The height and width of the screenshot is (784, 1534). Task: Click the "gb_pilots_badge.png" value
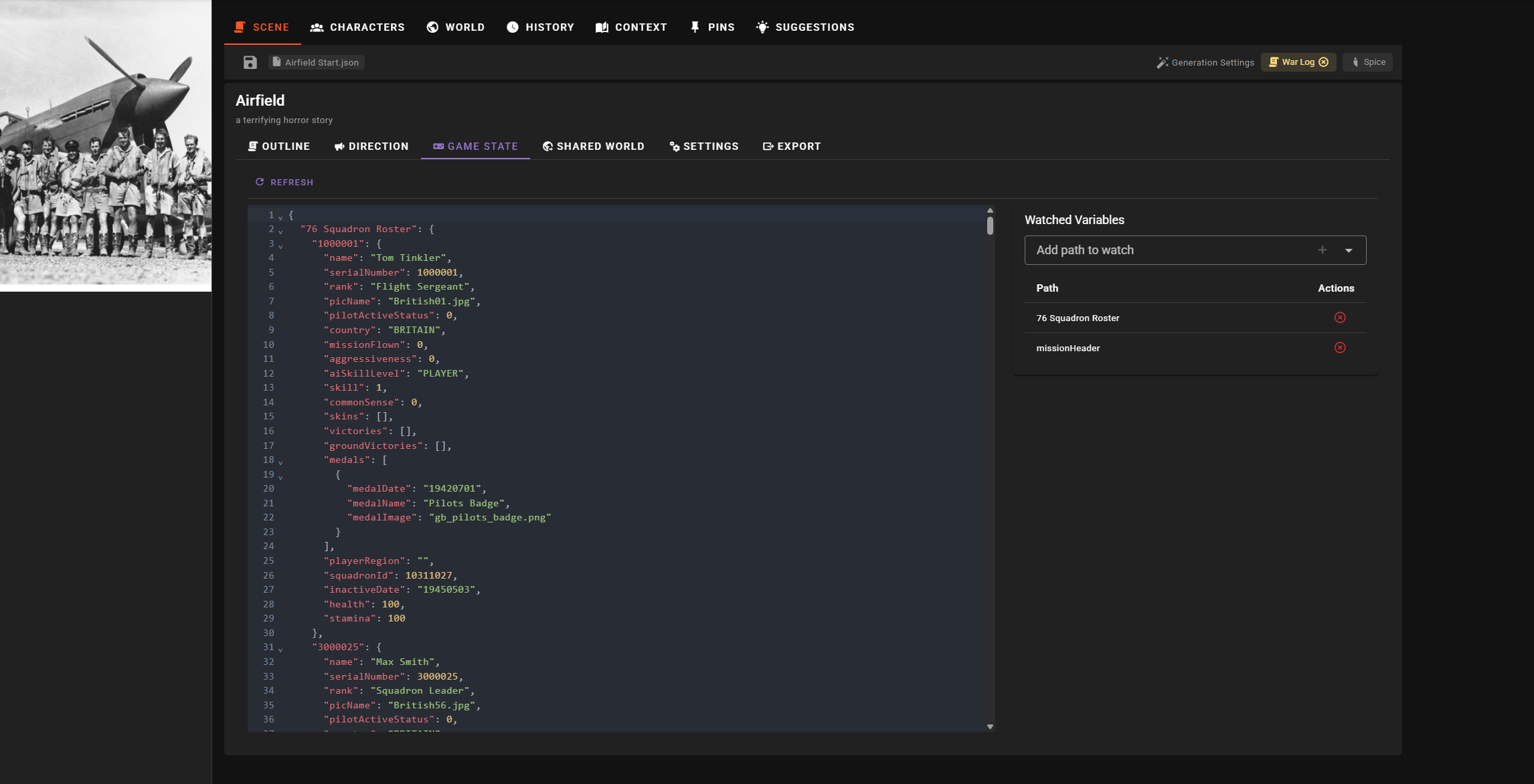pos(490,517)
